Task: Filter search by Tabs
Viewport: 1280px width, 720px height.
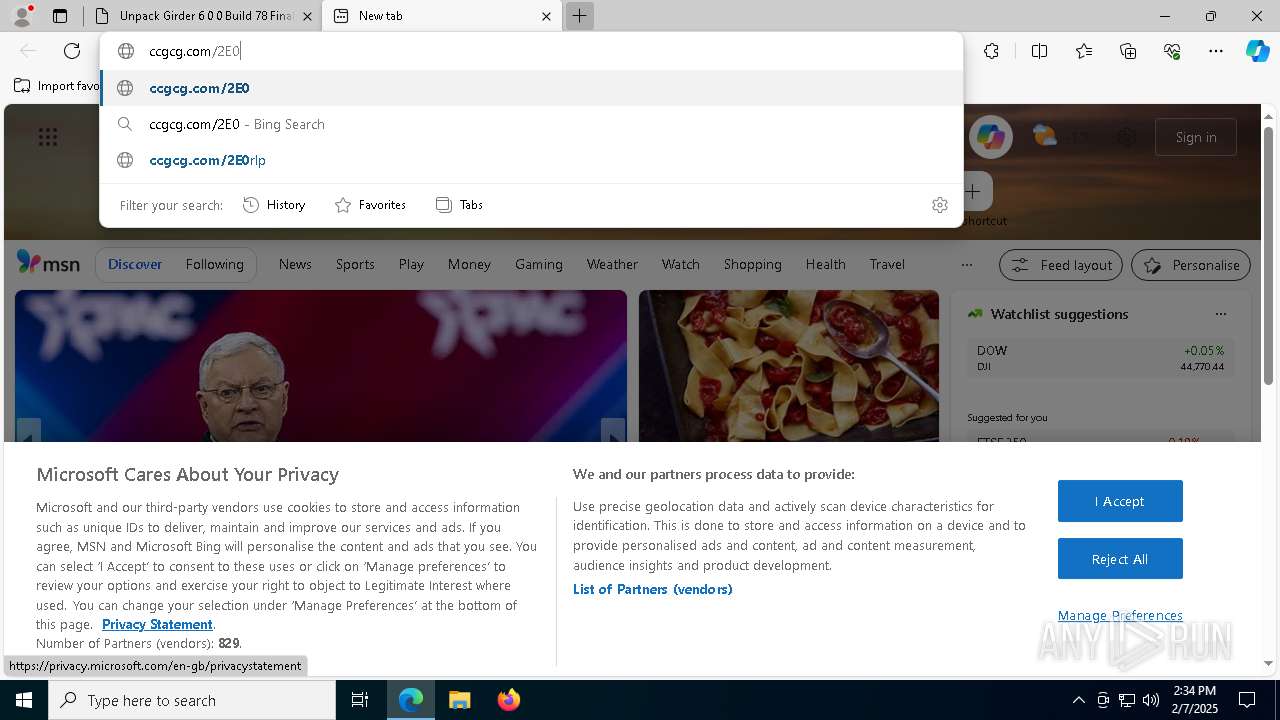Action: pos(459,205)
